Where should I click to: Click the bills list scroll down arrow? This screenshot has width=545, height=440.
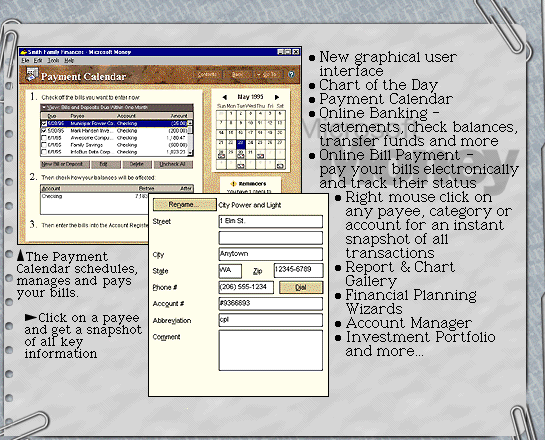[190, 152]
